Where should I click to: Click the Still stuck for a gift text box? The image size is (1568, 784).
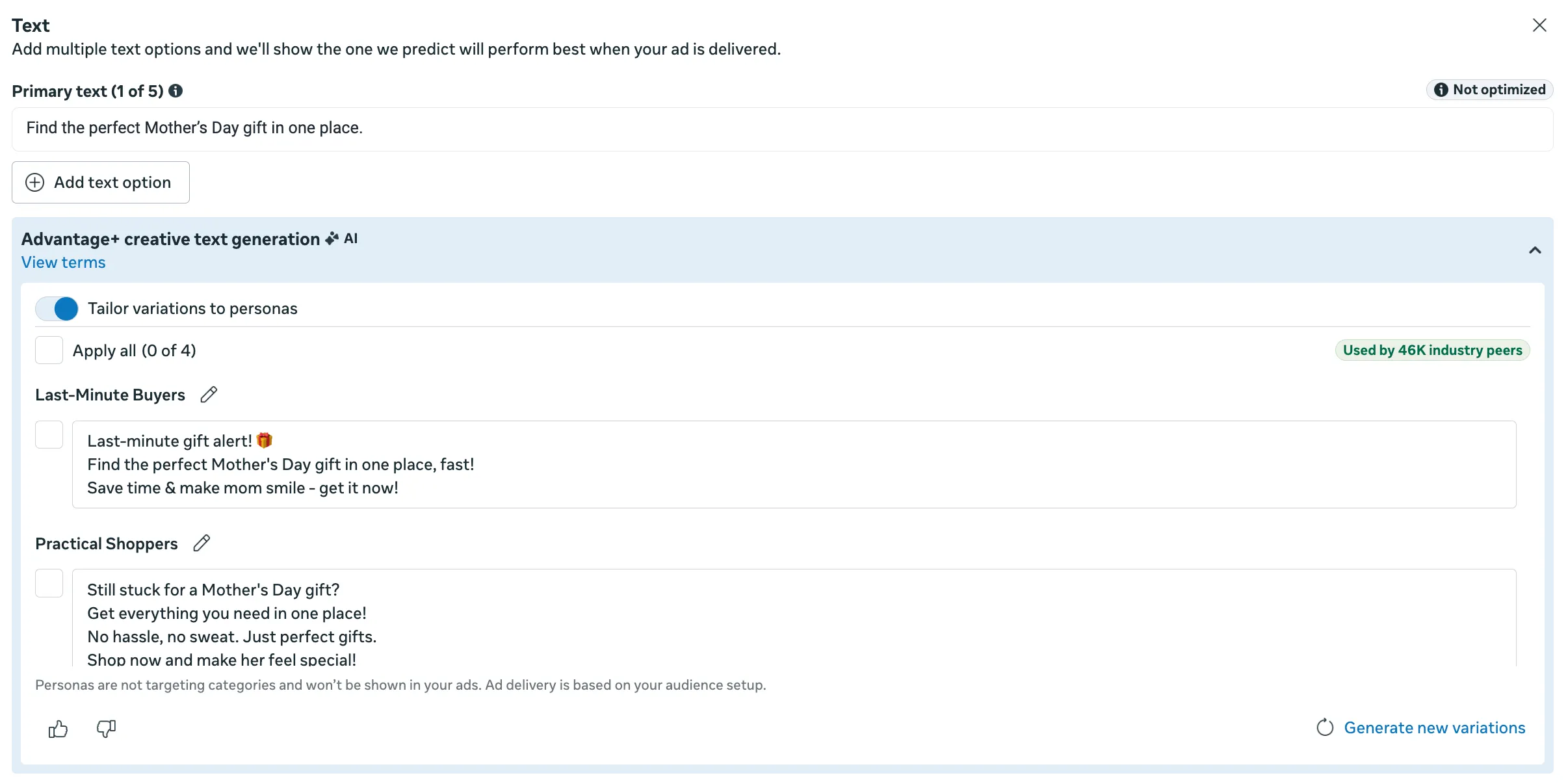point(793,618)
